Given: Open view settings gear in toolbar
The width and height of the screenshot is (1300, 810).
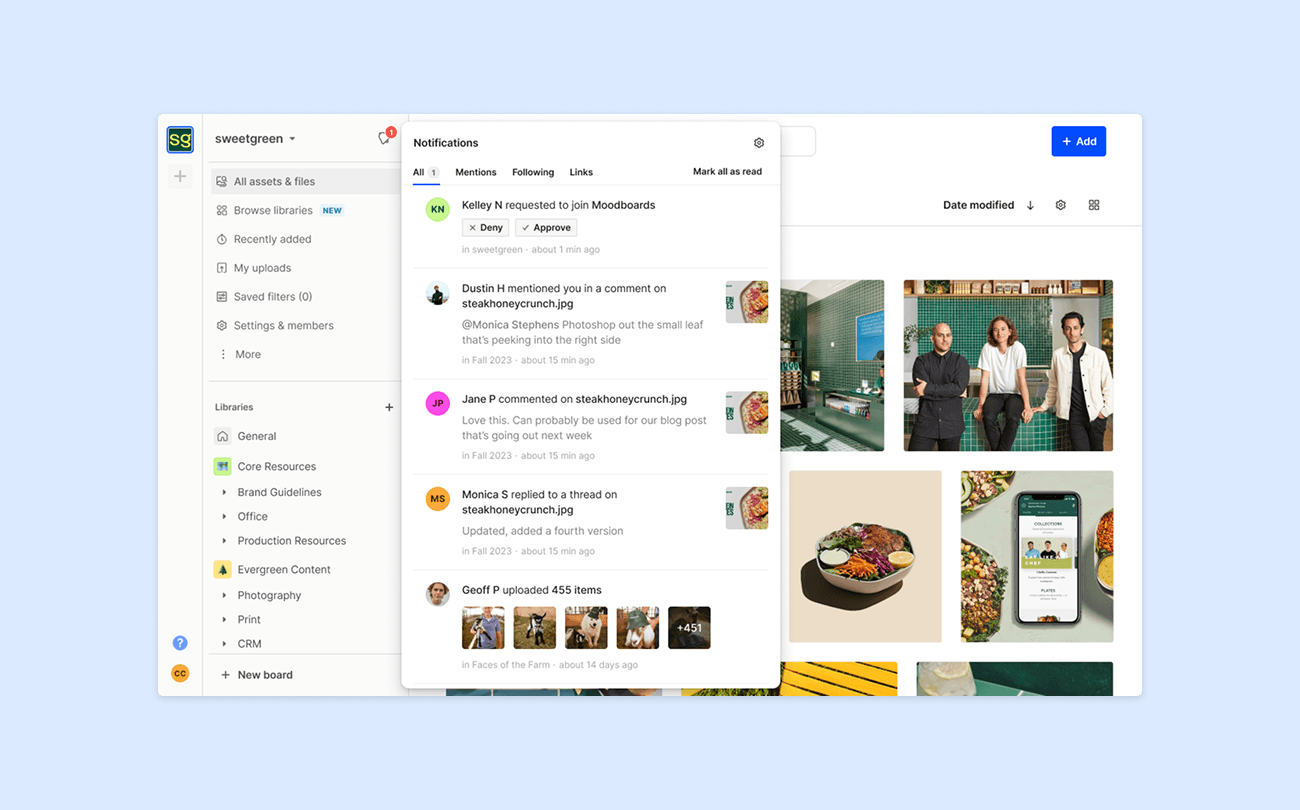Looking at the screenshot, I should point(1060,205).
